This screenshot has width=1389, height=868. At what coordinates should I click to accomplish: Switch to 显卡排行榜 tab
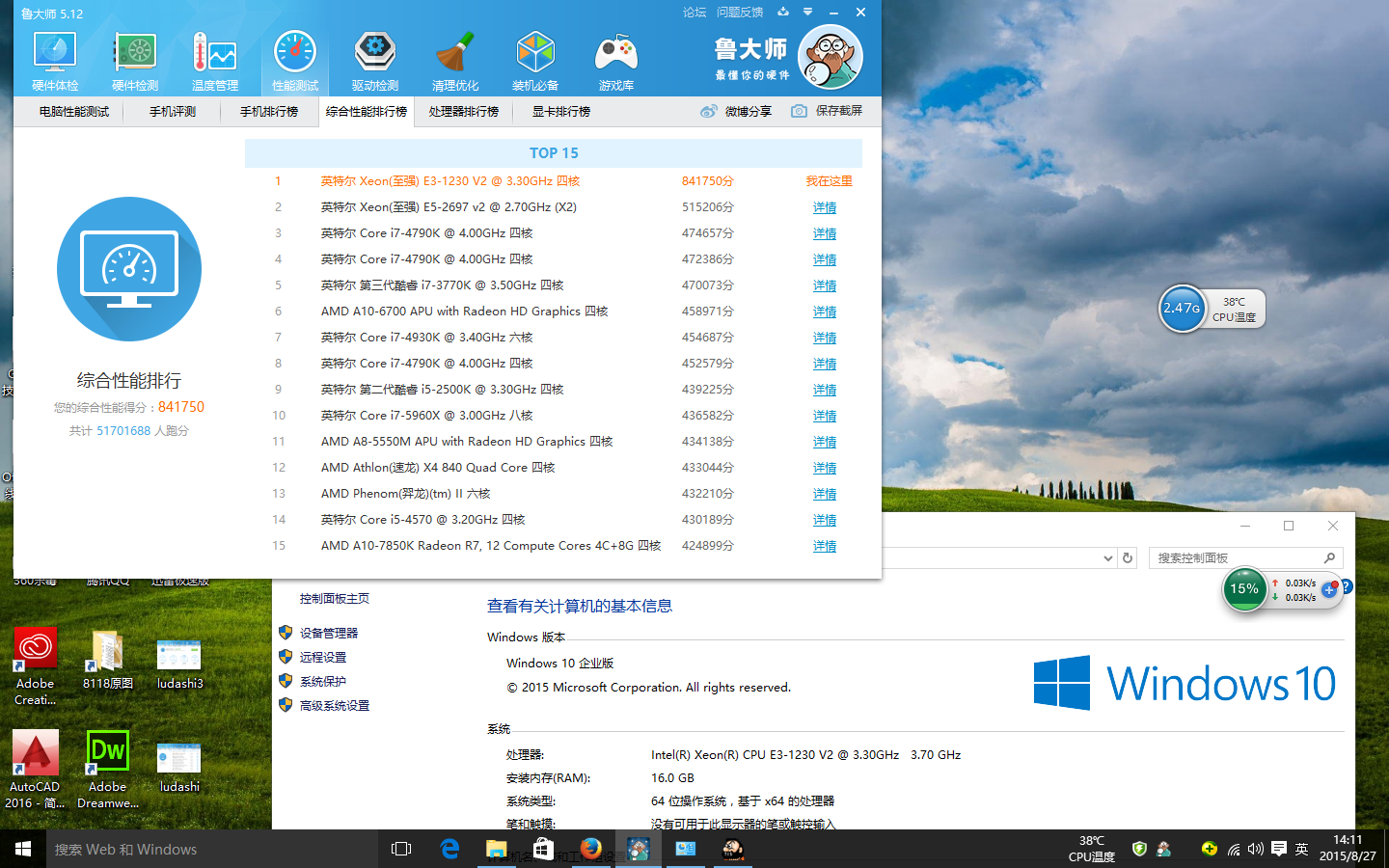(x=561, y=112)
